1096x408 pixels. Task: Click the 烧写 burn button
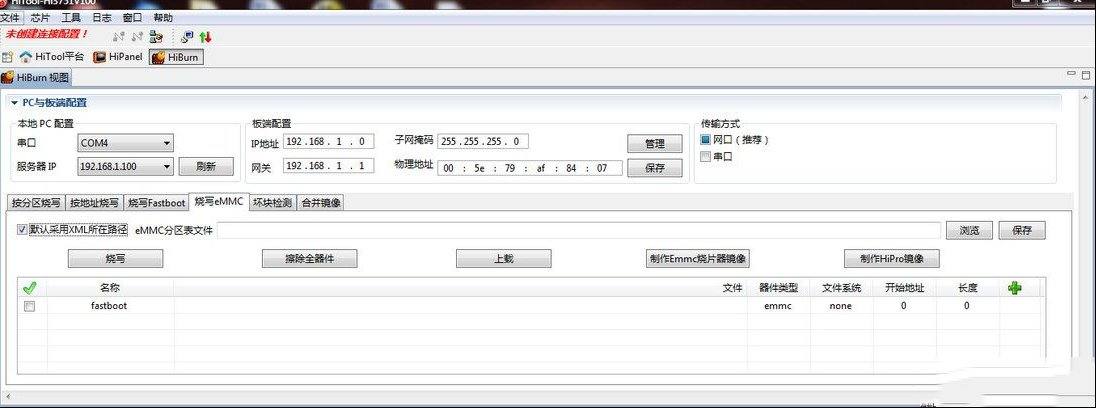pos(115,258)
